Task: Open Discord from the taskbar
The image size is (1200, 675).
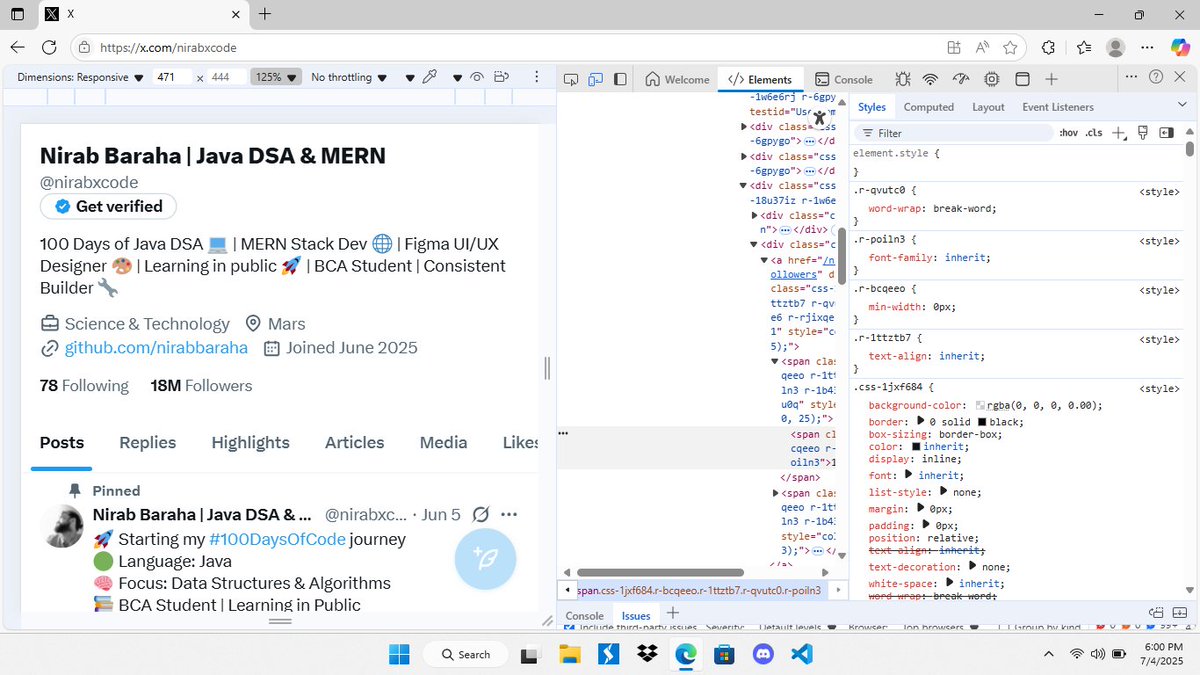Action: 764,654
